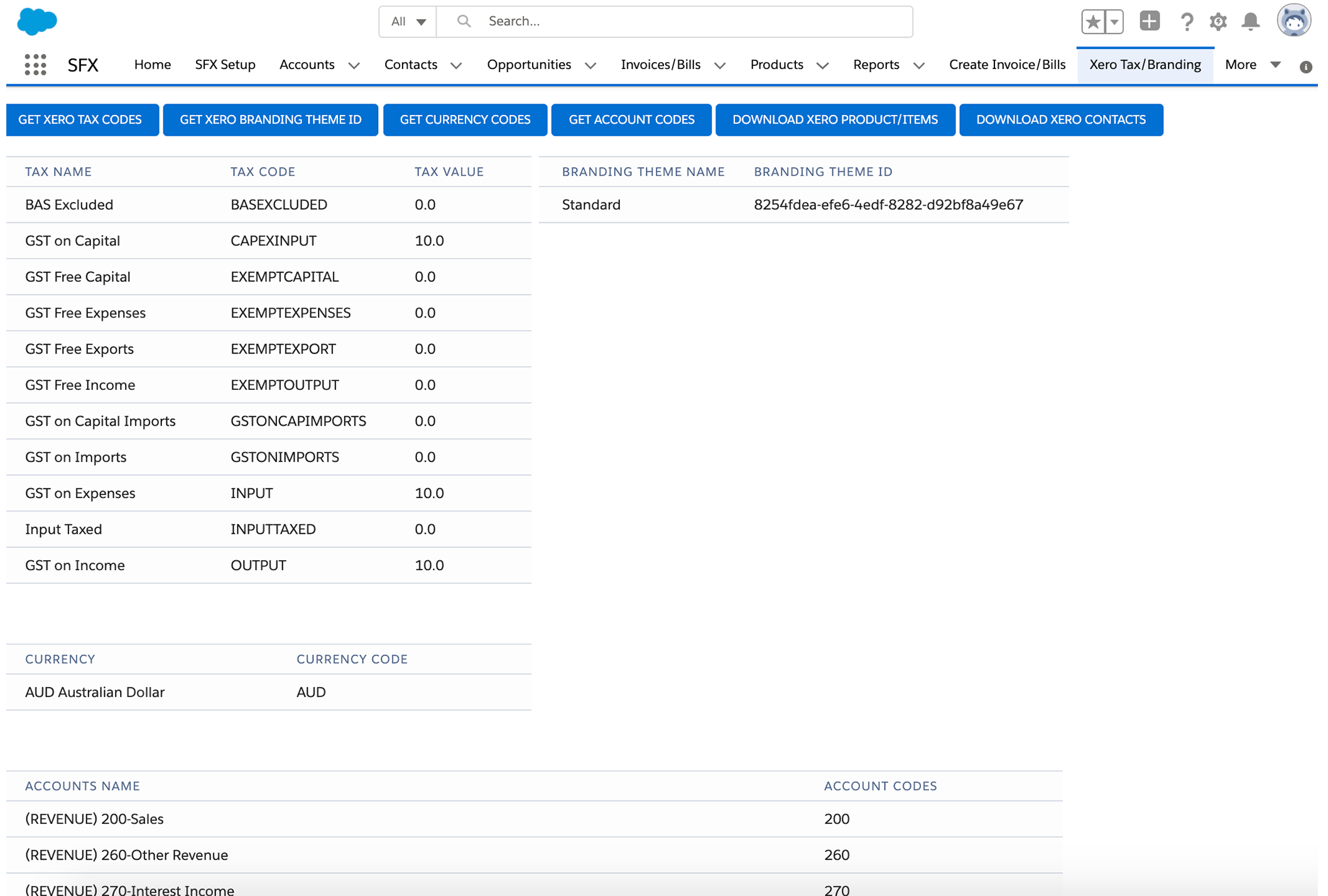Open the Help question mark icon
Viewport: 1328px width, 896px height.
pyautogui.click(x=1187, y=21)
